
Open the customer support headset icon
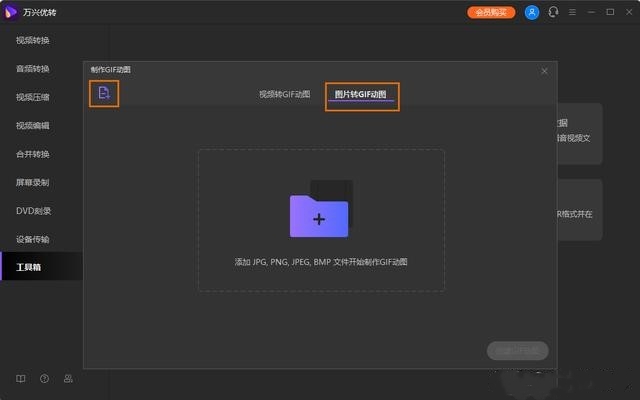pos(553,12)
